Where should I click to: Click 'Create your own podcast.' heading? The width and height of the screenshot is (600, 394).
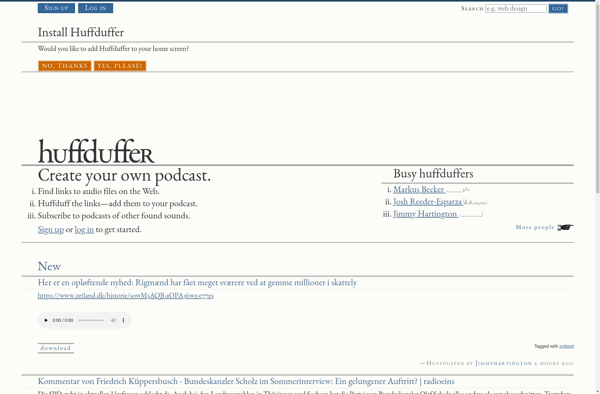124,176
